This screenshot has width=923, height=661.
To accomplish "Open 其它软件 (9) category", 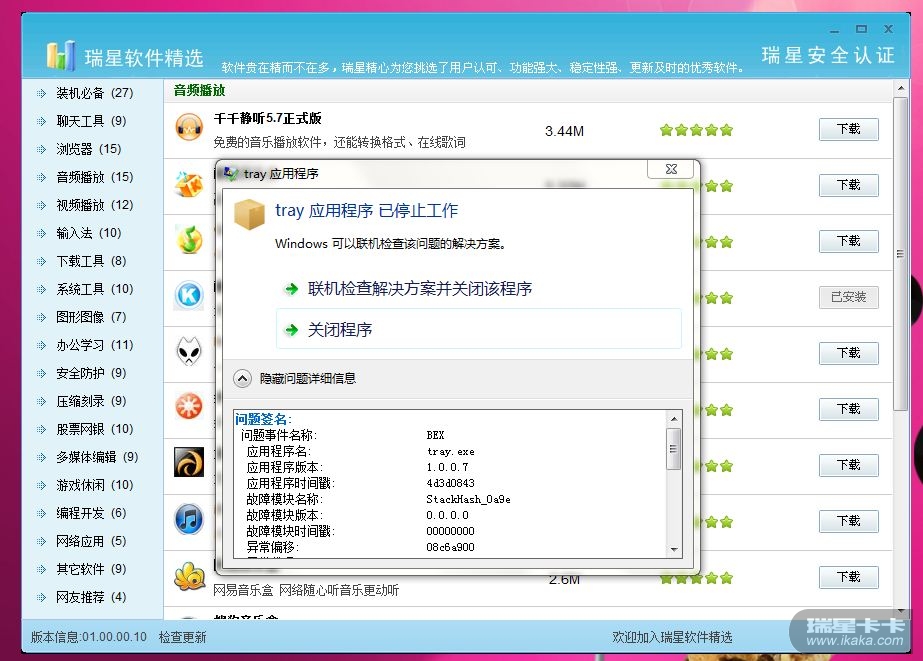I will click(x=91, y=569).
